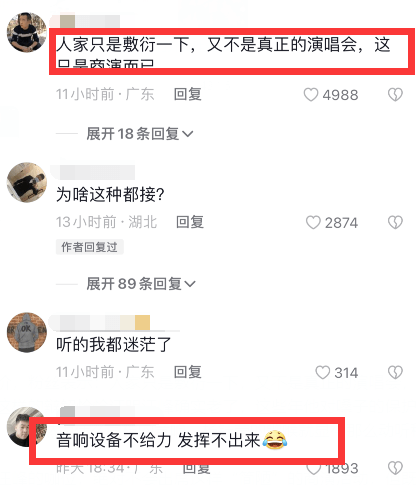Dislike the 为啥这种都接 comment
This screenshot has height=485, width=416.
(395, 222)
